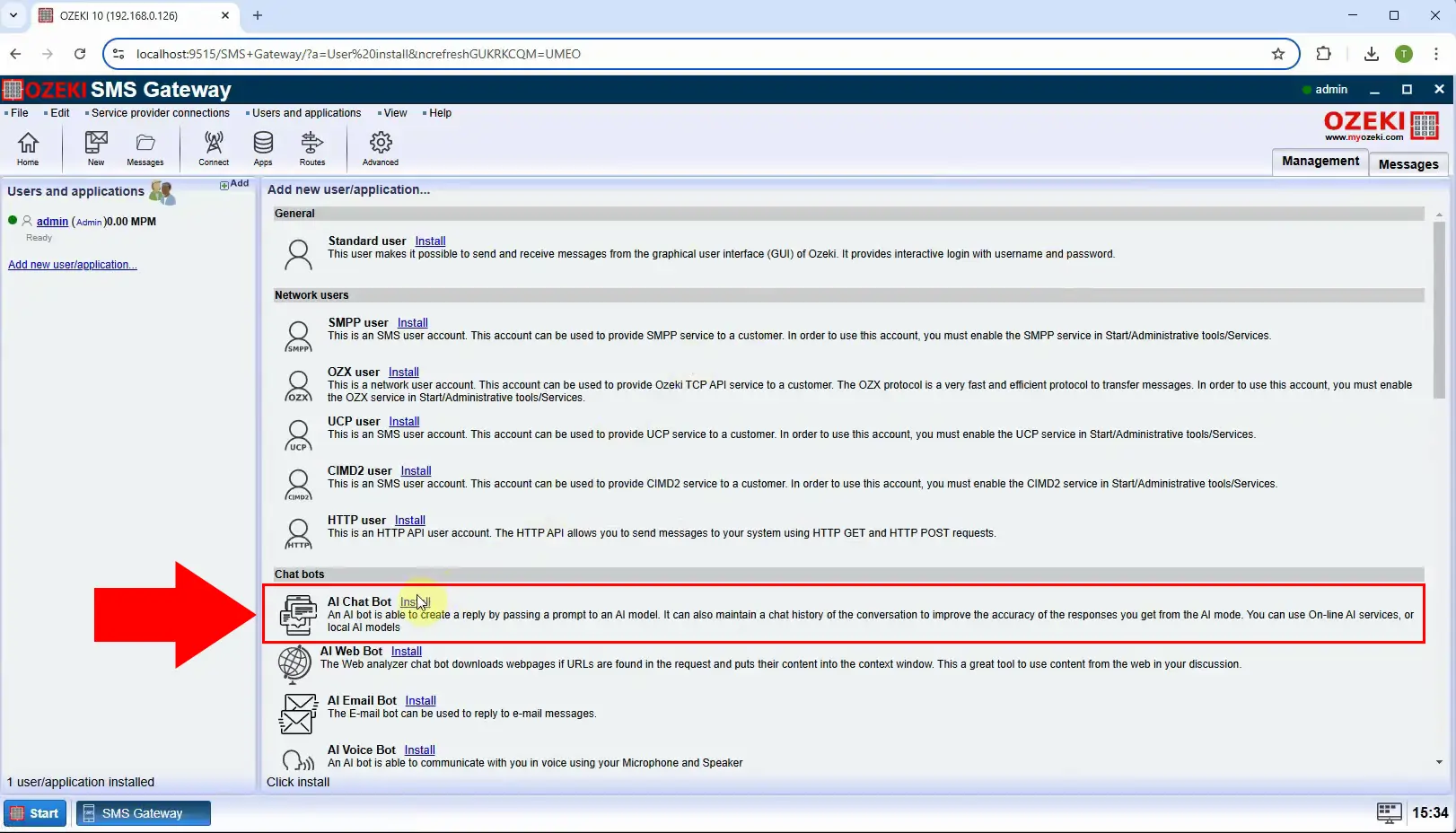Click the Add new user/application link
1456x833 pixels.
pyautogui.click(x=73, y=265)
